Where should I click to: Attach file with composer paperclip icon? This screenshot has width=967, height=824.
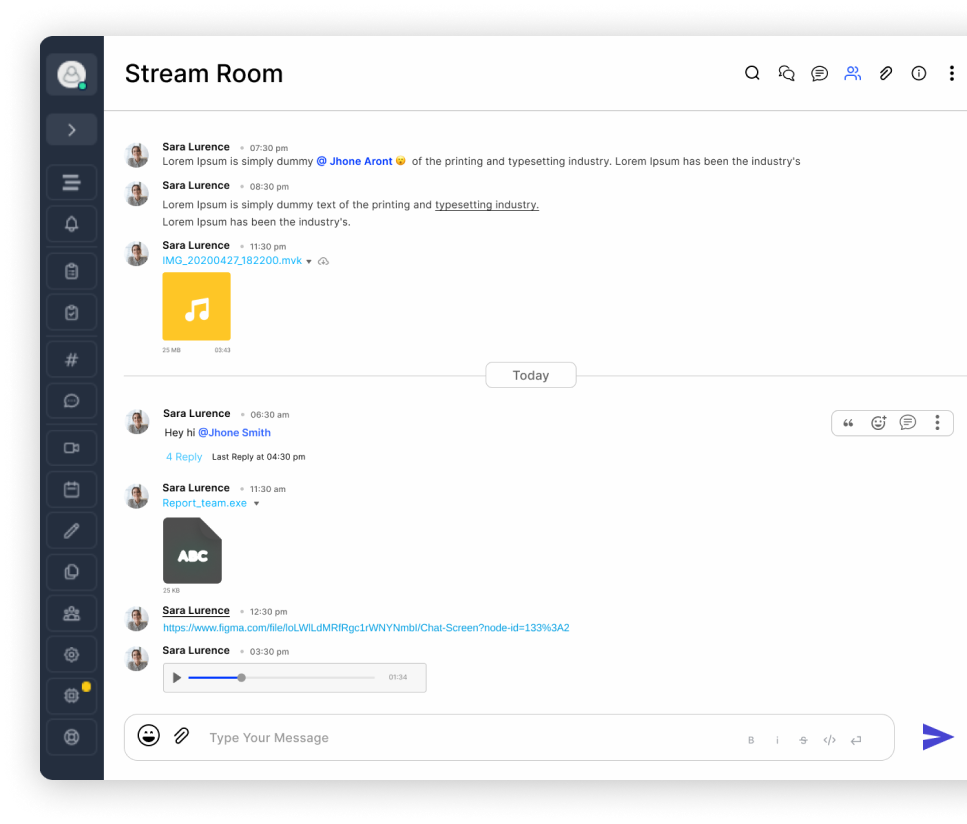pos(181,736)
